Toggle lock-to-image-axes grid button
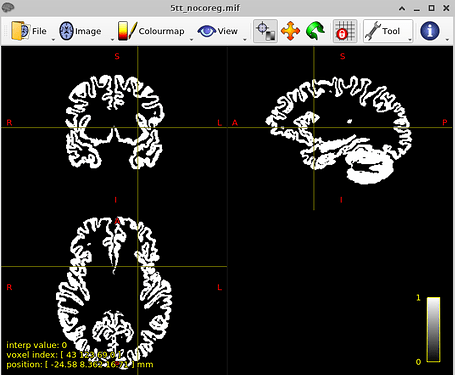Screen dimensions: 455x375 (x=345, y=31)
